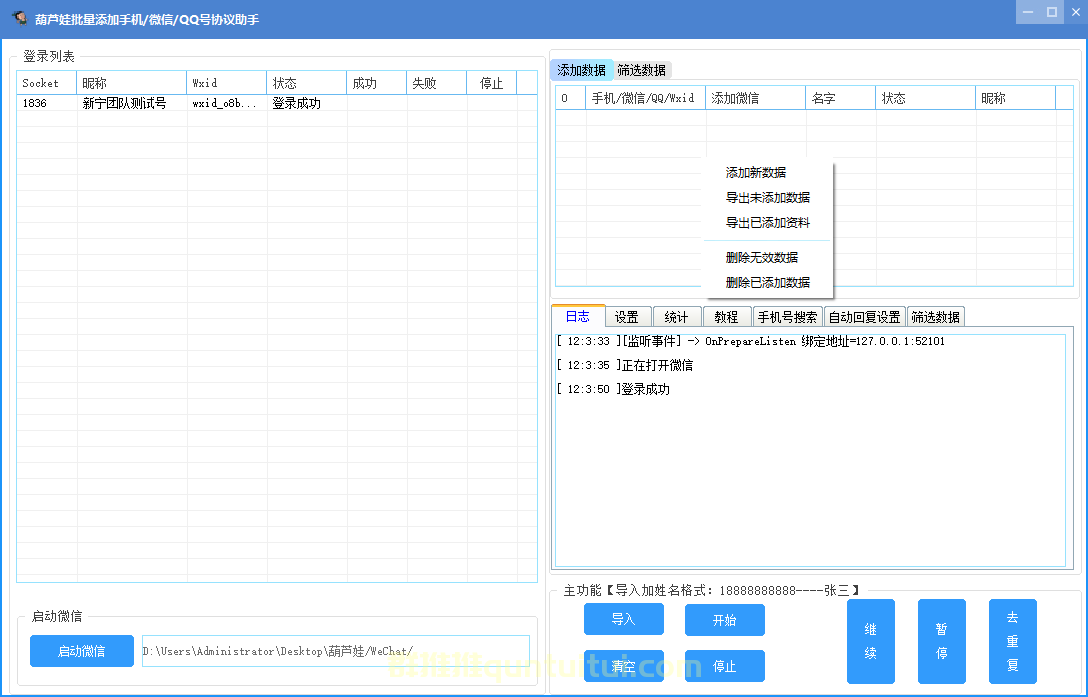Choose 导出已添加资料 from context menu
This screenshot has height=697, width=1088.
[x=767, y=222]
